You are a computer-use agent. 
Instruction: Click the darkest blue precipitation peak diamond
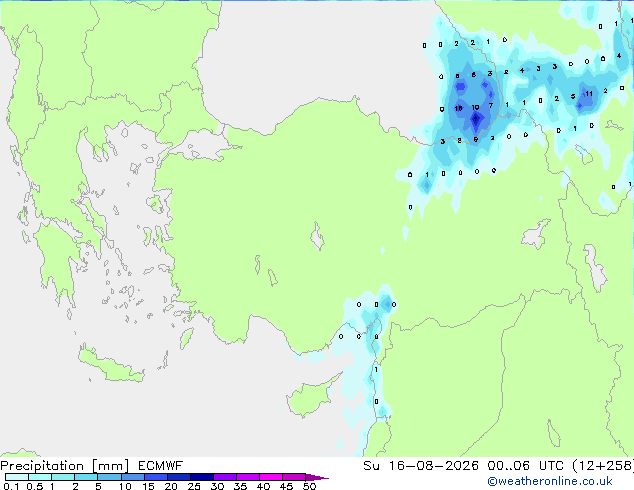tap(476, 118)
